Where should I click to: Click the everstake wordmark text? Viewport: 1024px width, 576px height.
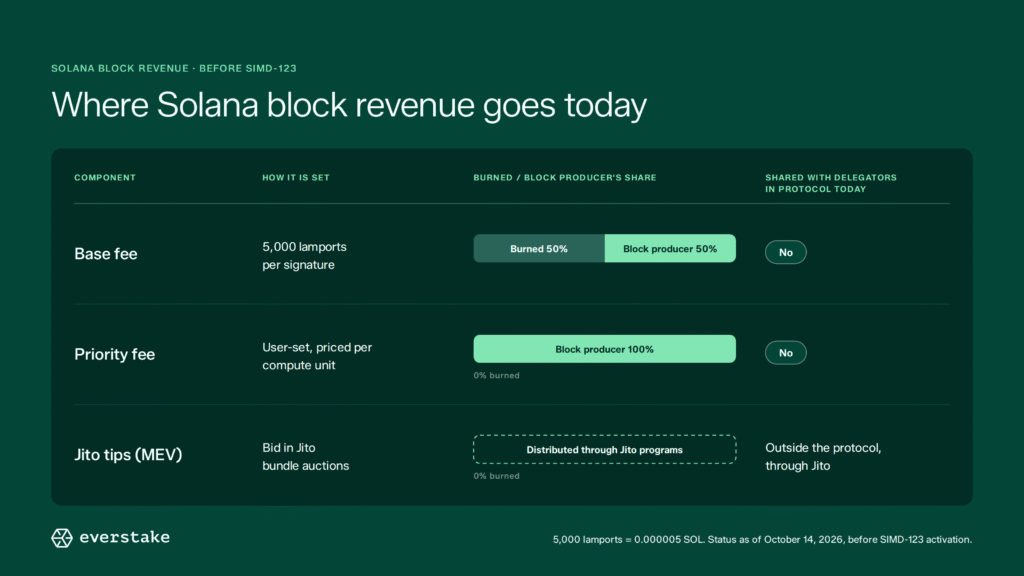click(x=125, y=537)
